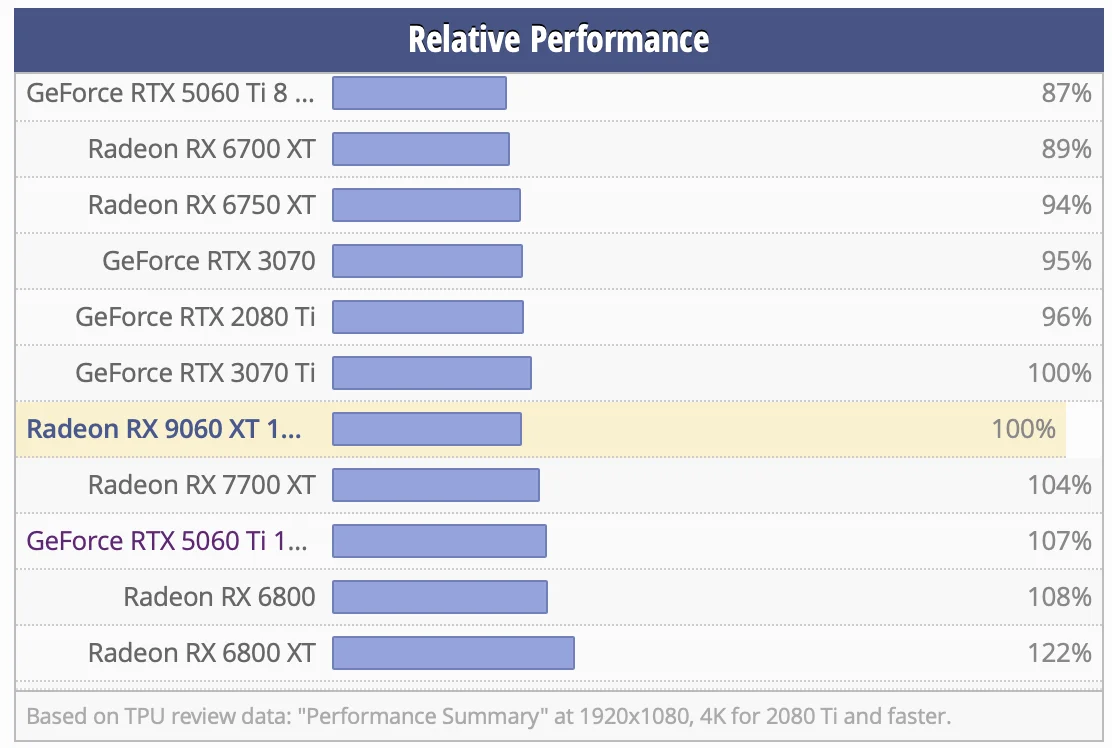The height and width of the screenshot is (748, 1112).
Task: Click the 87% performance value
Action: 1066,93
